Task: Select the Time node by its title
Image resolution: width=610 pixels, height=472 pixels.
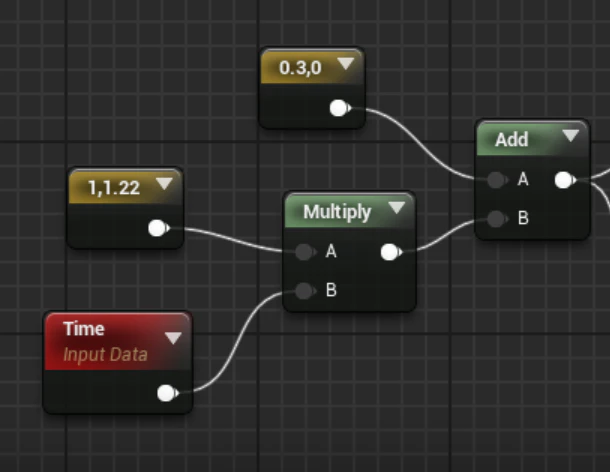Action: (x=84, y=329)
